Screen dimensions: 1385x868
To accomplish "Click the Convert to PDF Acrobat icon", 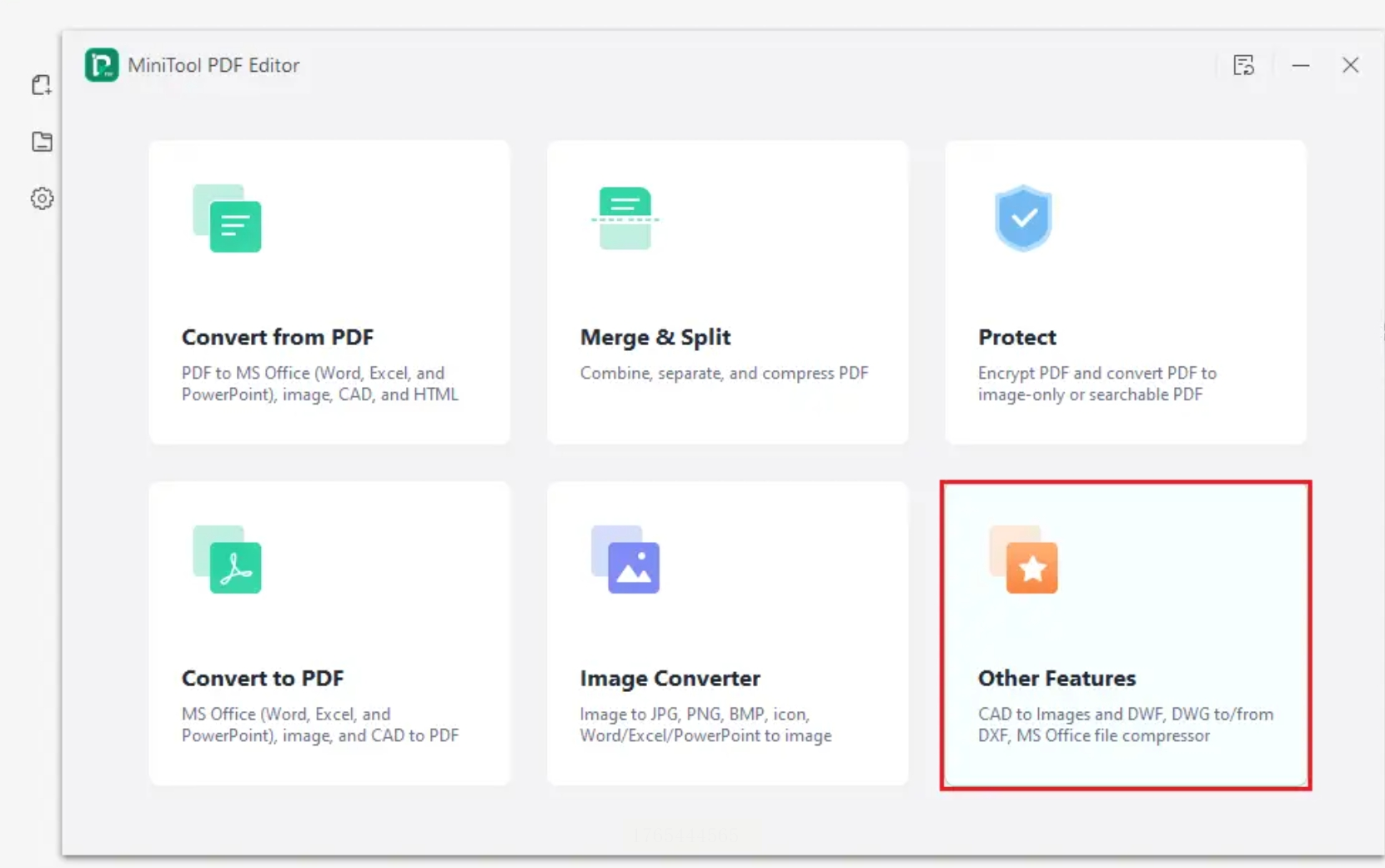I will [227, 559].
